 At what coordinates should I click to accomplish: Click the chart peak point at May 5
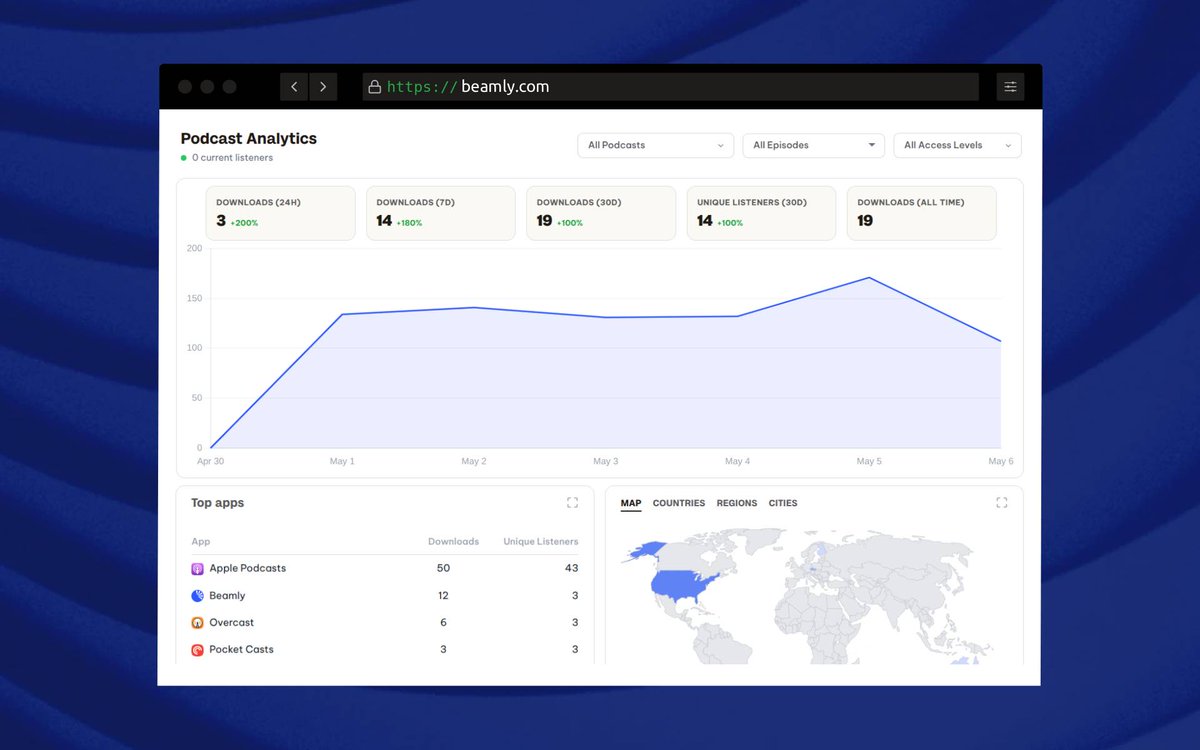(x=869, y=278)
